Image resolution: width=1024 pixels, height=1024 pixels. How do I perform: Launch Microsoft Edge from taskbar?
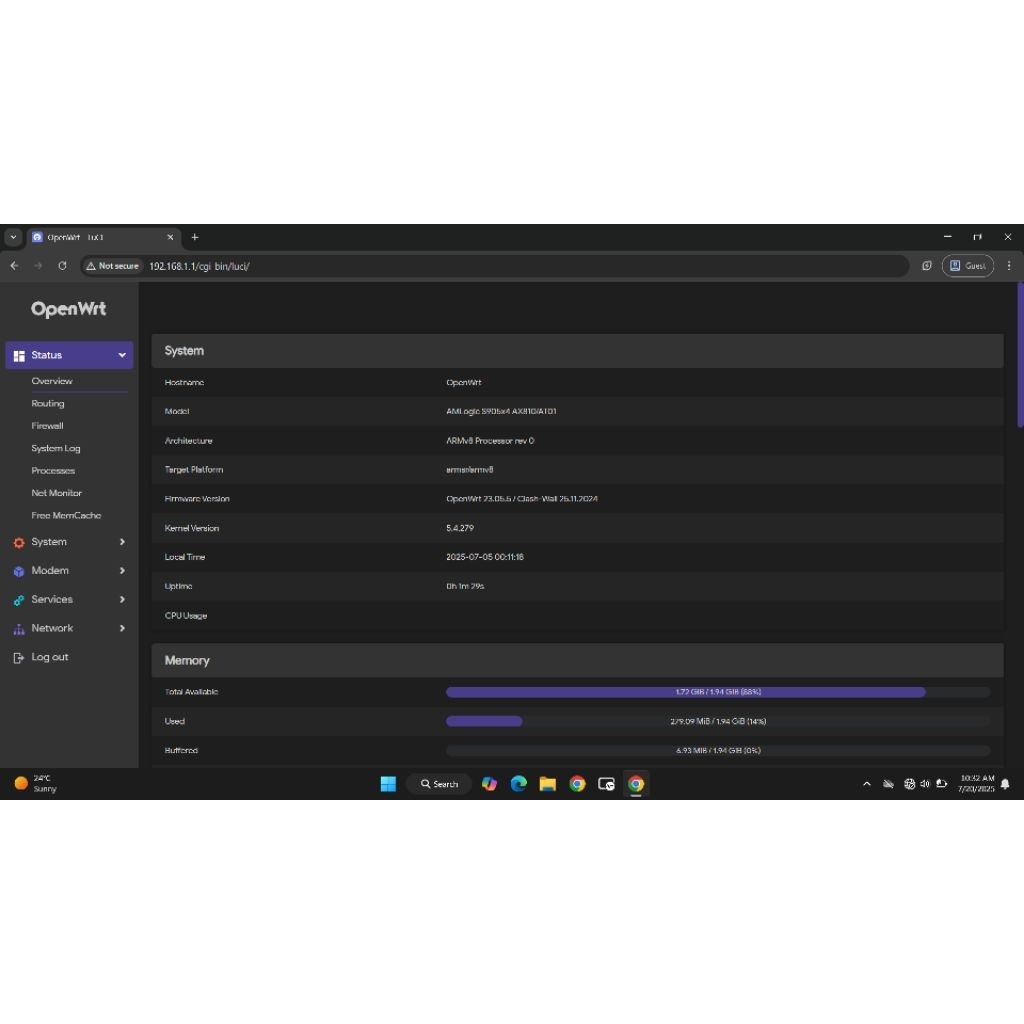[x=519, y=784]
